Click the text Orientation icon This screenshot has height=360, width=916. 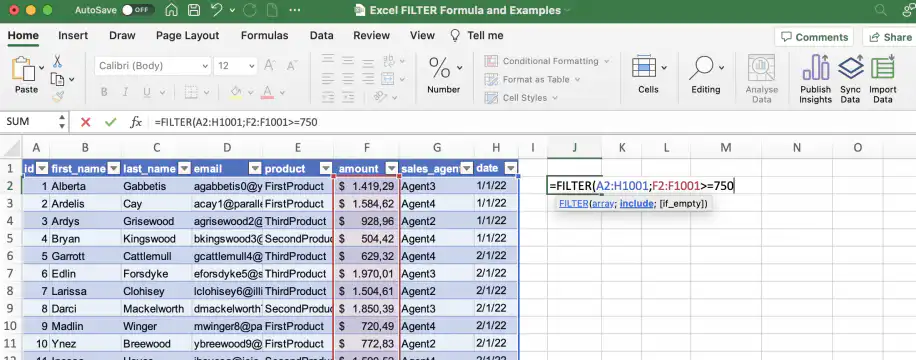[x=381, y=96]
